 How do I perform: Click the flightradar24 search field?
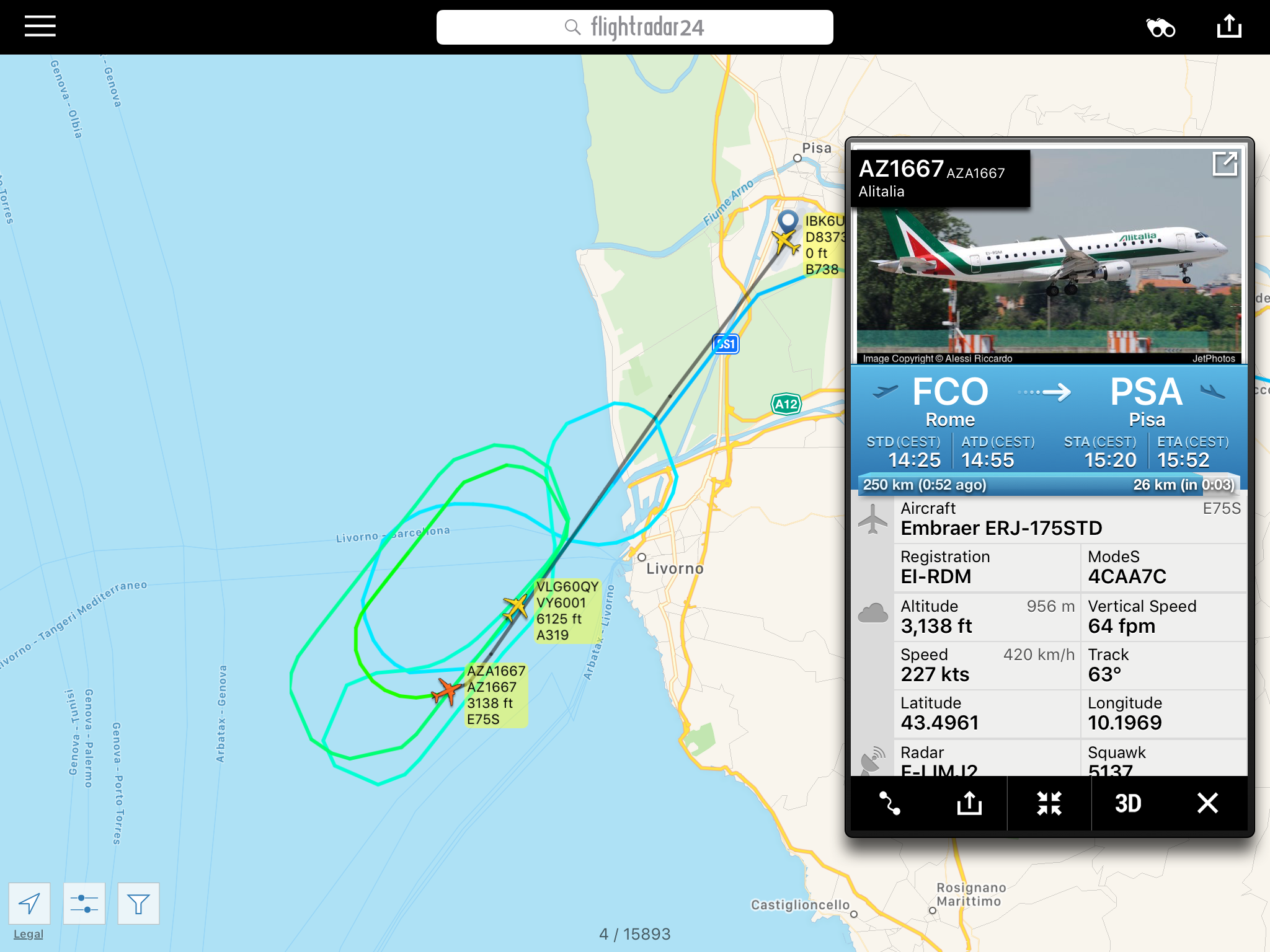coord(634,27)
